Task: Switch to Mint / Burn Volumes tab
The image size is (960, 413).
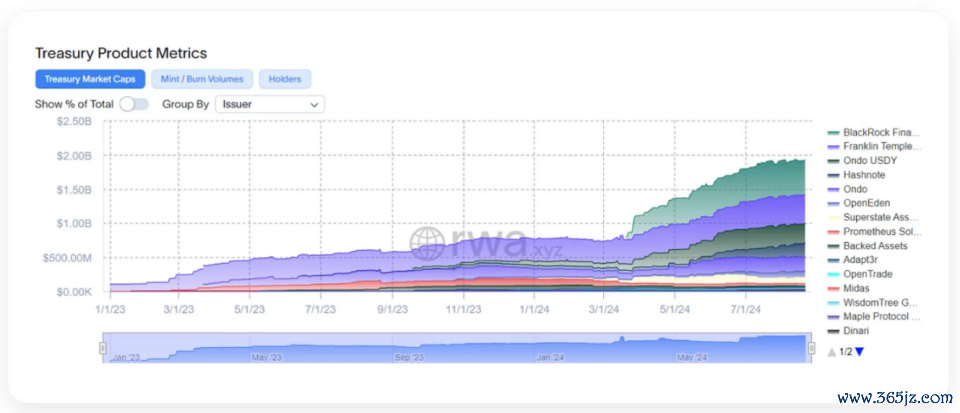Action: pyautogui.click(x=202, y=78)
